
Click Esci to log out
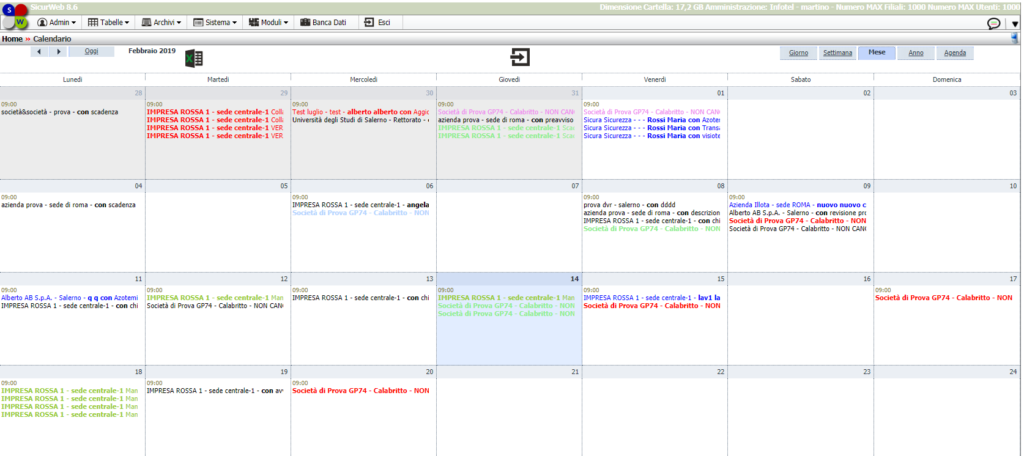coord(378,22)
